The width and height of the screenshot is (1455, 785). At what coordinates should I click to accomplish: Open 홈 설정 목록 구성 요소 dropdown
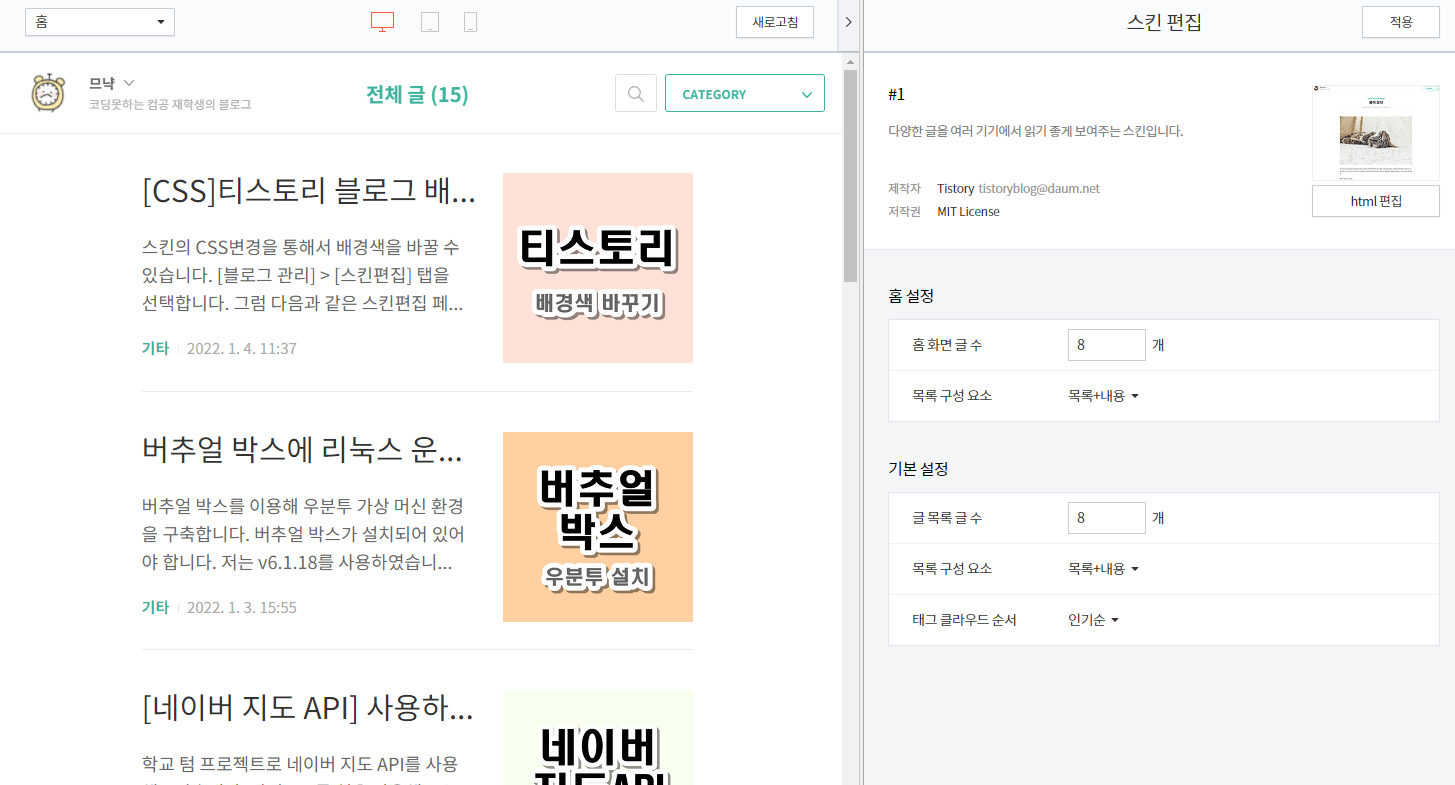[x=1103, y=396]
